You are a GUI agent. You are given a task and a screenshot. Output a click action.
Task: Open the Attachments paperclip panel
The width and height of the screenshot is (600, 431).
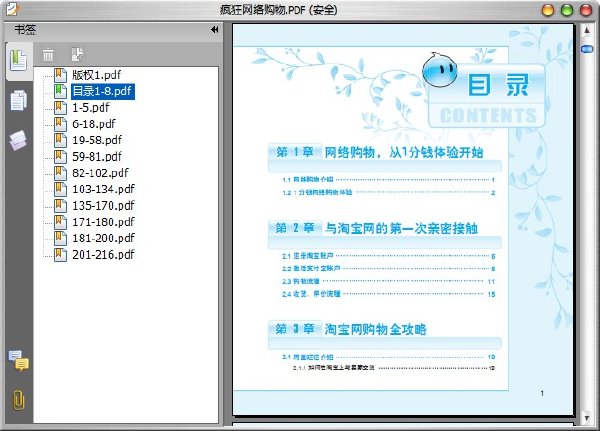point(18,400)
